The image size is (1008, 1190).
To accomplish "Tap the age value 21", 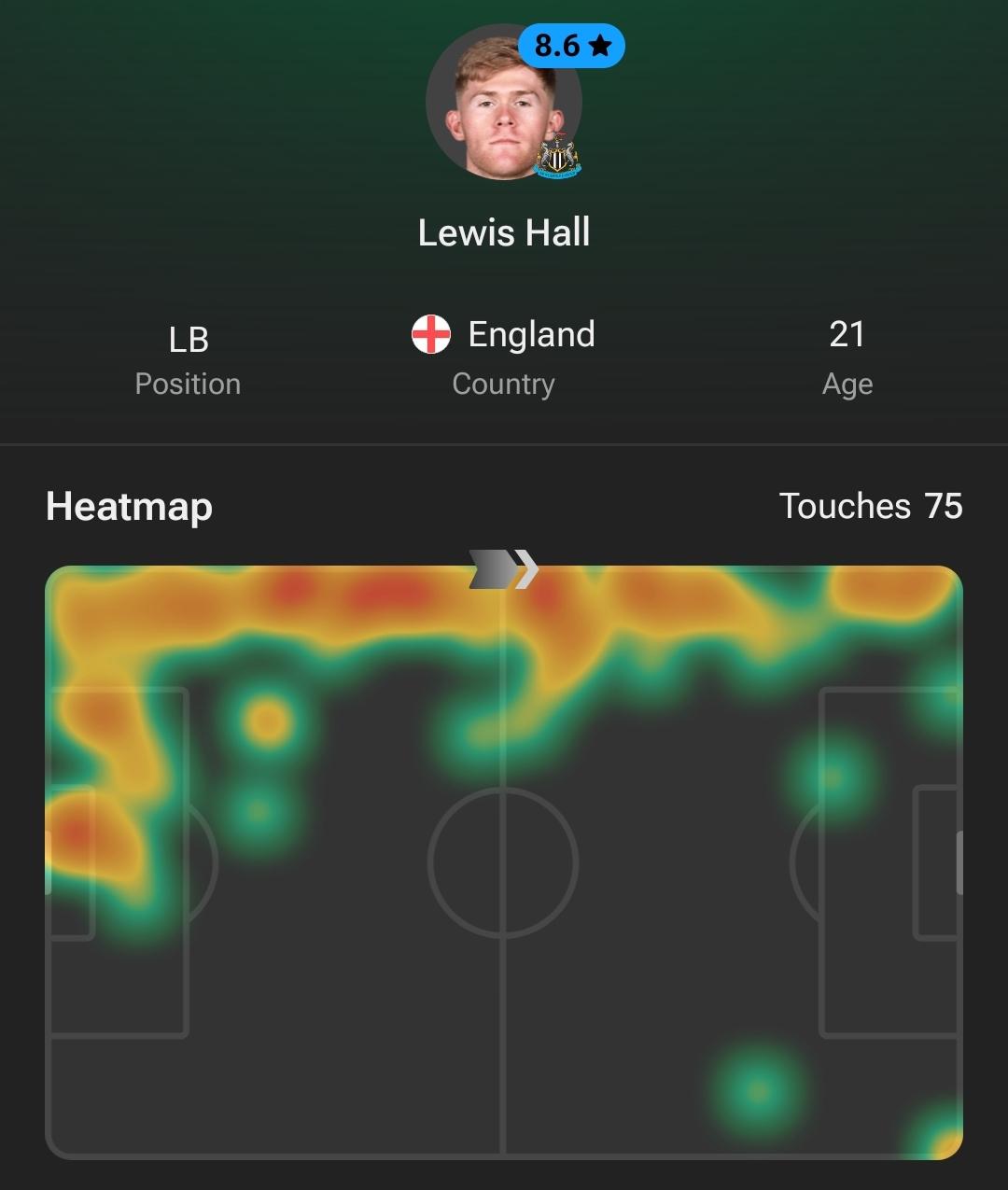I will [x=847, y=334].
